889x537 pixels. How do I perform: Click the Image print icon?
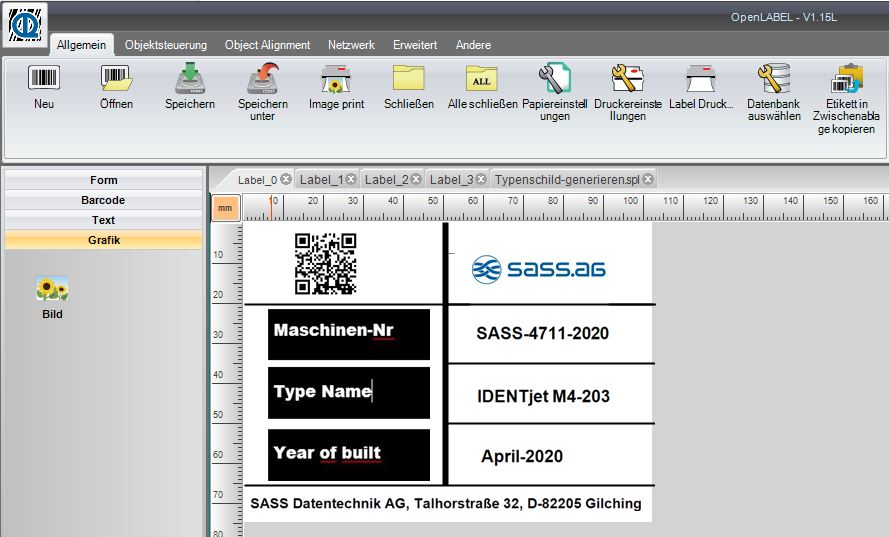336,78
